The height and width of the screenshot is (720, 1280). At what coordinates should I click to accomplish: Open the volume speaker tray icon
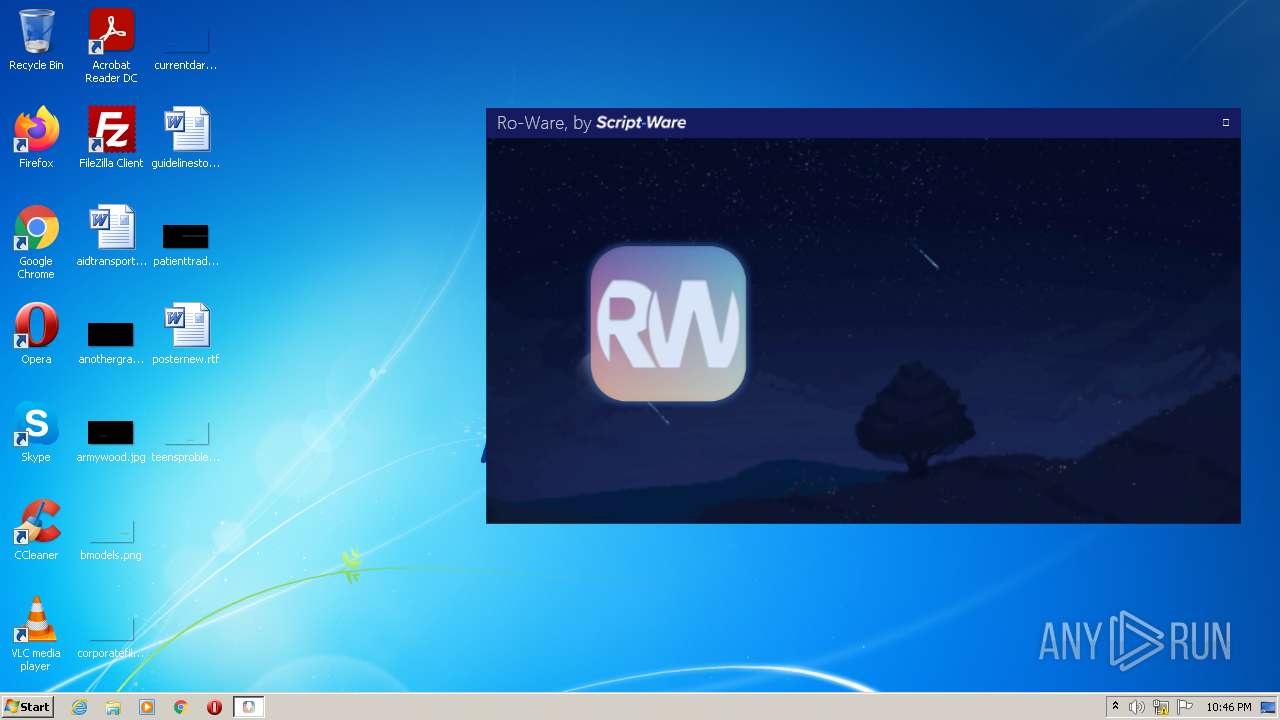click(1137, 707)
